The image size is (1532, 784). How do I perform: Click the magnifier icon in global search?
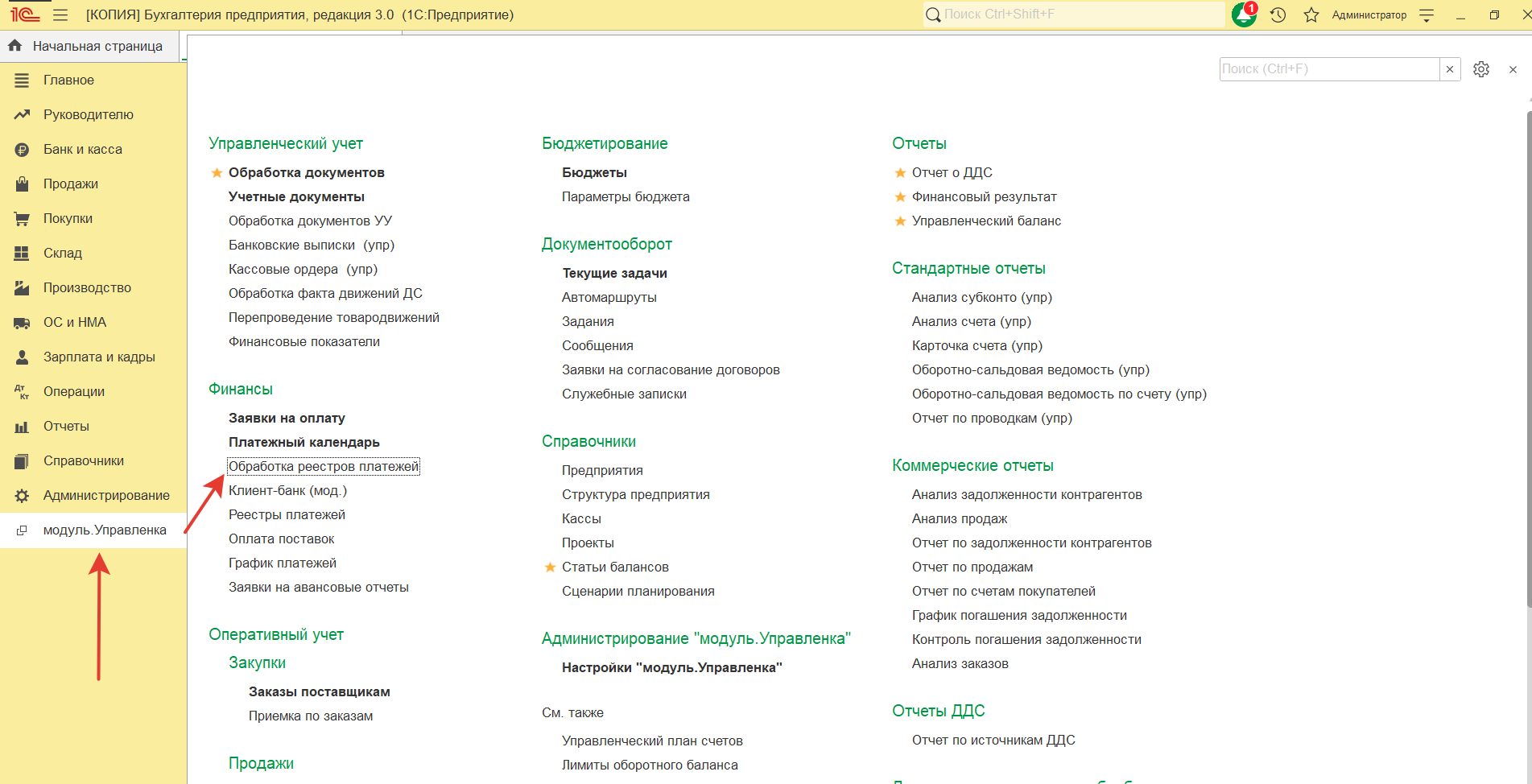(x=933, y=14)
